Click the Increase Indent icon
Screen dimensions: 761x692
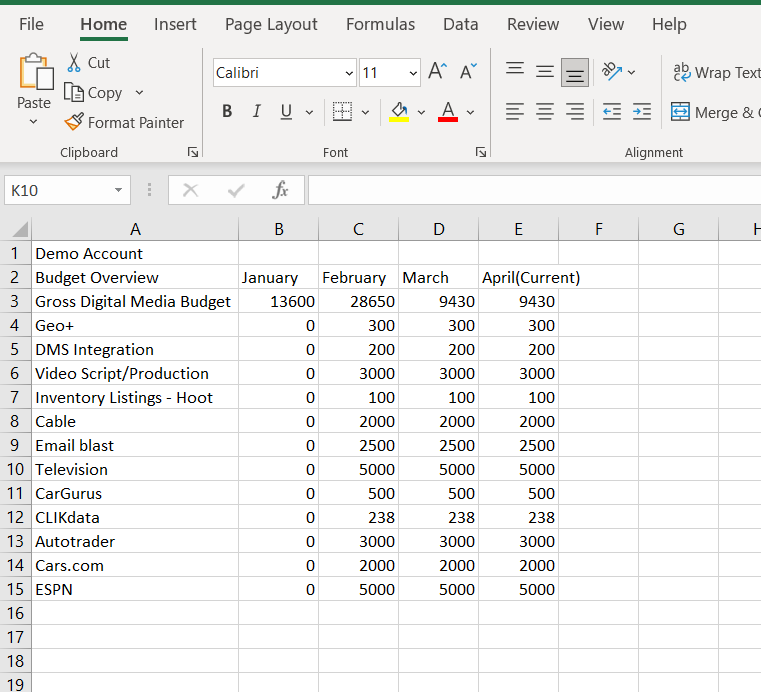[642, 112]
